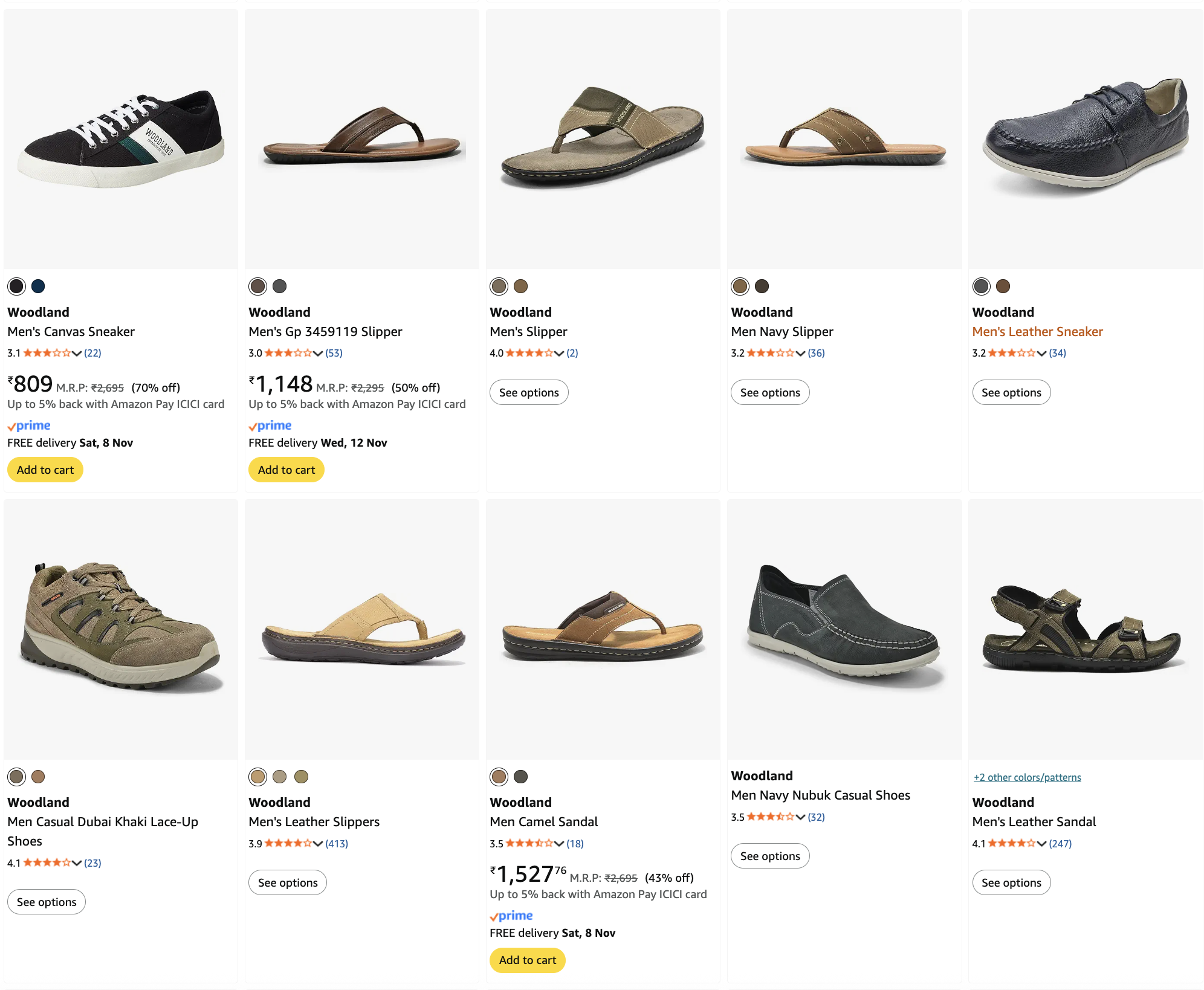
Task: Expand rating breakdown arrow for Men's Leather Sneaker
Action: [x=1041, y=353]
